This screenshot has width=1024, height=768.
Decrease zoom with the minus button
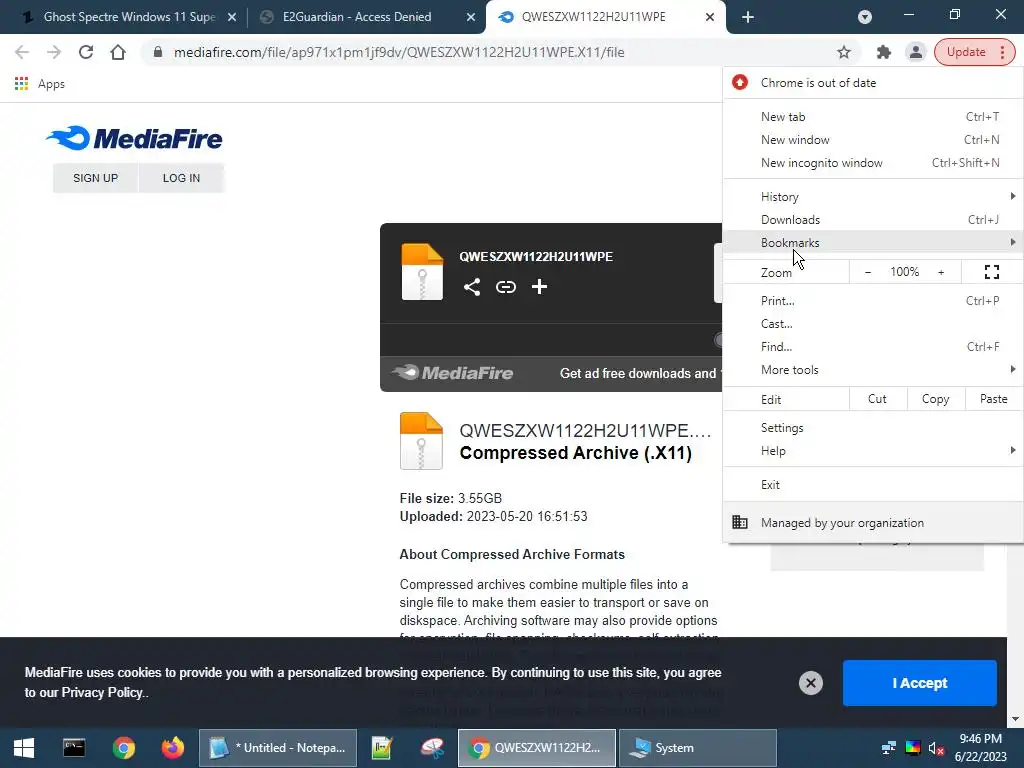point(867,272)
